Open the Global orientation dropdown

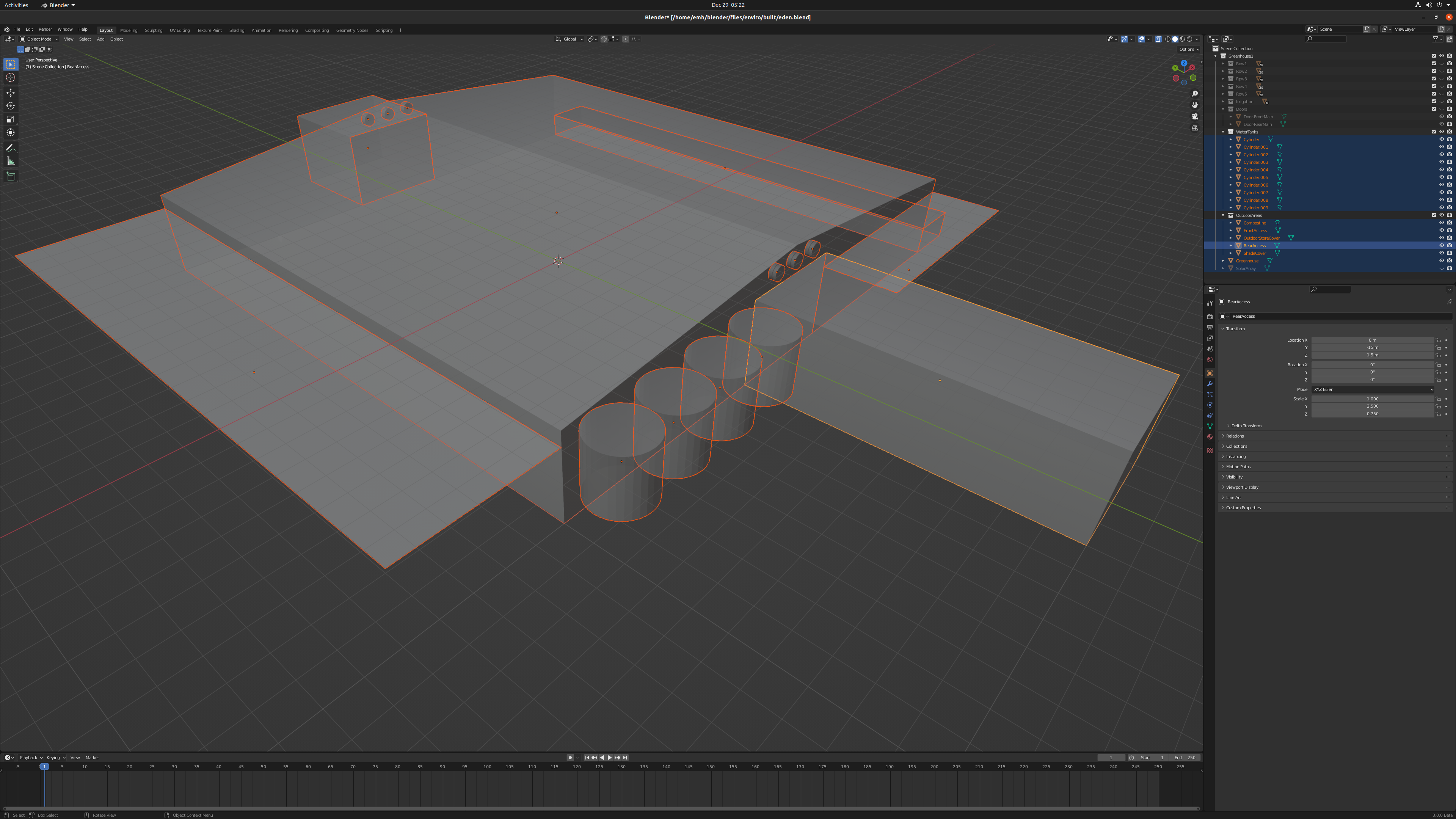[570, 39]
